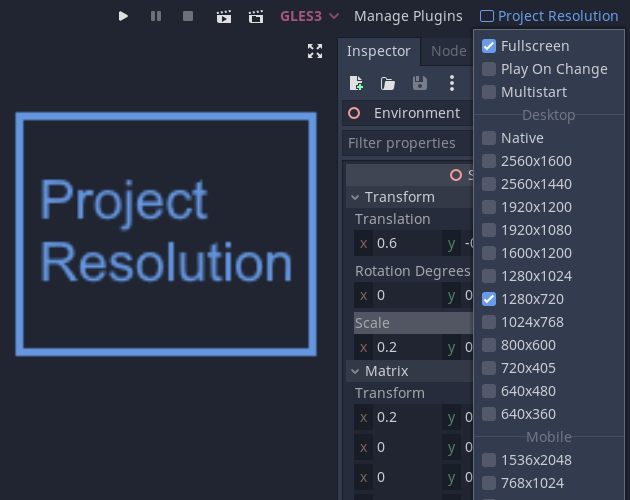Select 640x360 resolution
This screenshot has height=500, width=630.
[489, 414]
